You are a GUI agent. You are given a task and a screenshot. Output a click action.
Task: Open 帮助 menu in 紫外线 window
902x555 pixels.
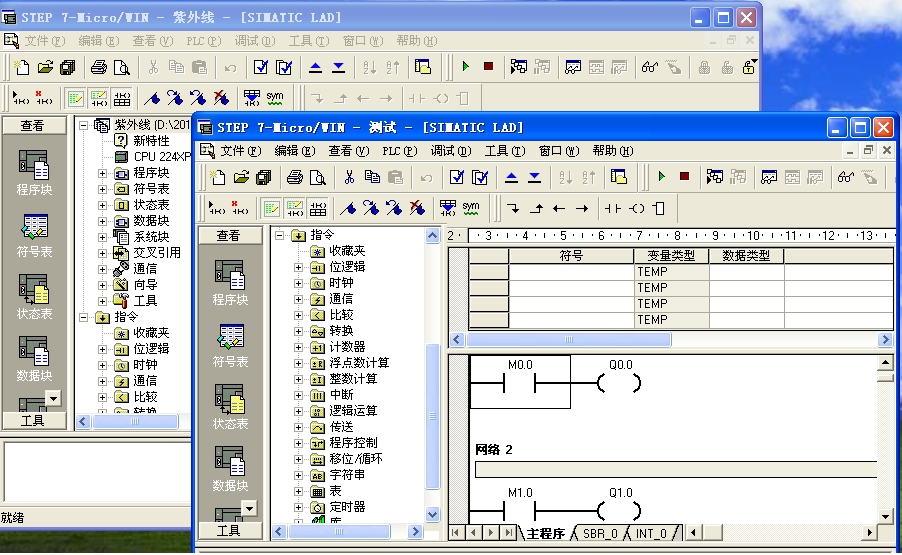(416, 41)
